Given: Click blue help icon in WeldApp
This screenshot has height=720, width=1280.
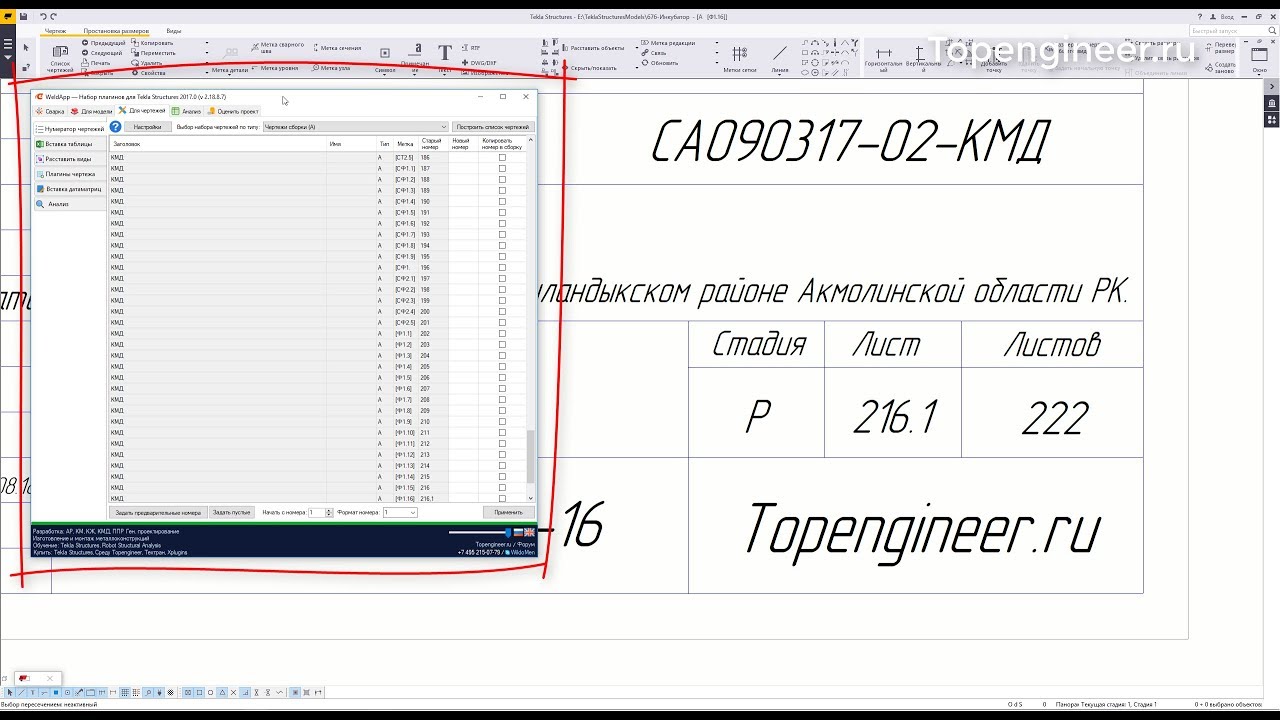Looking at the screenshot, I should click(x=116, y=127).
